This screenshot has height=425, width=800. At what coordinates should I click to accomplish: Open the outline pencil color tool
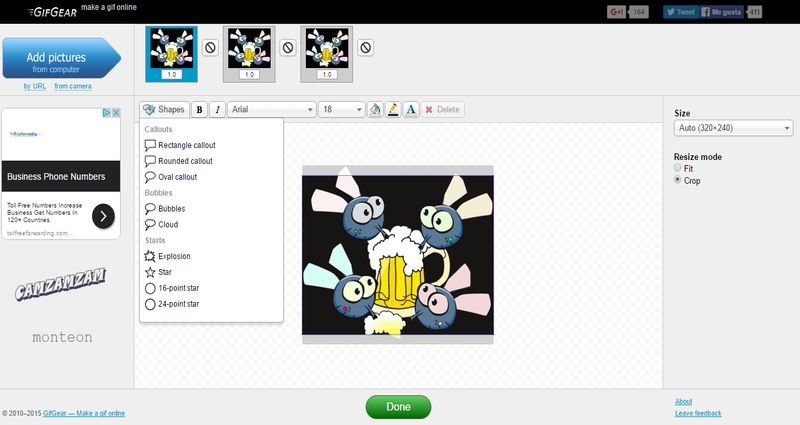point(393,110)
